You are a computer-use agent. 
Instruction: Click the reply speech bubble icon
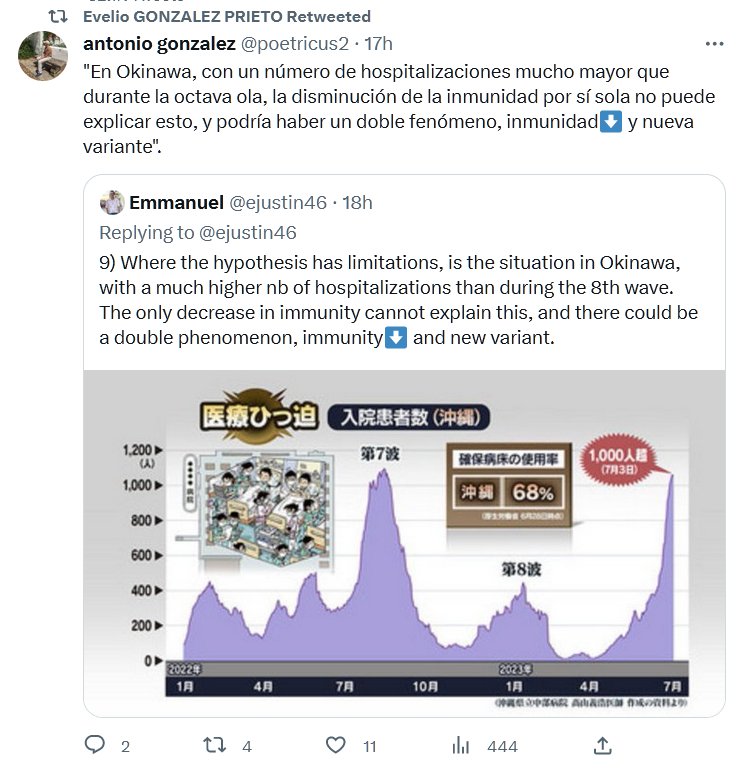(x=95, y=745)
